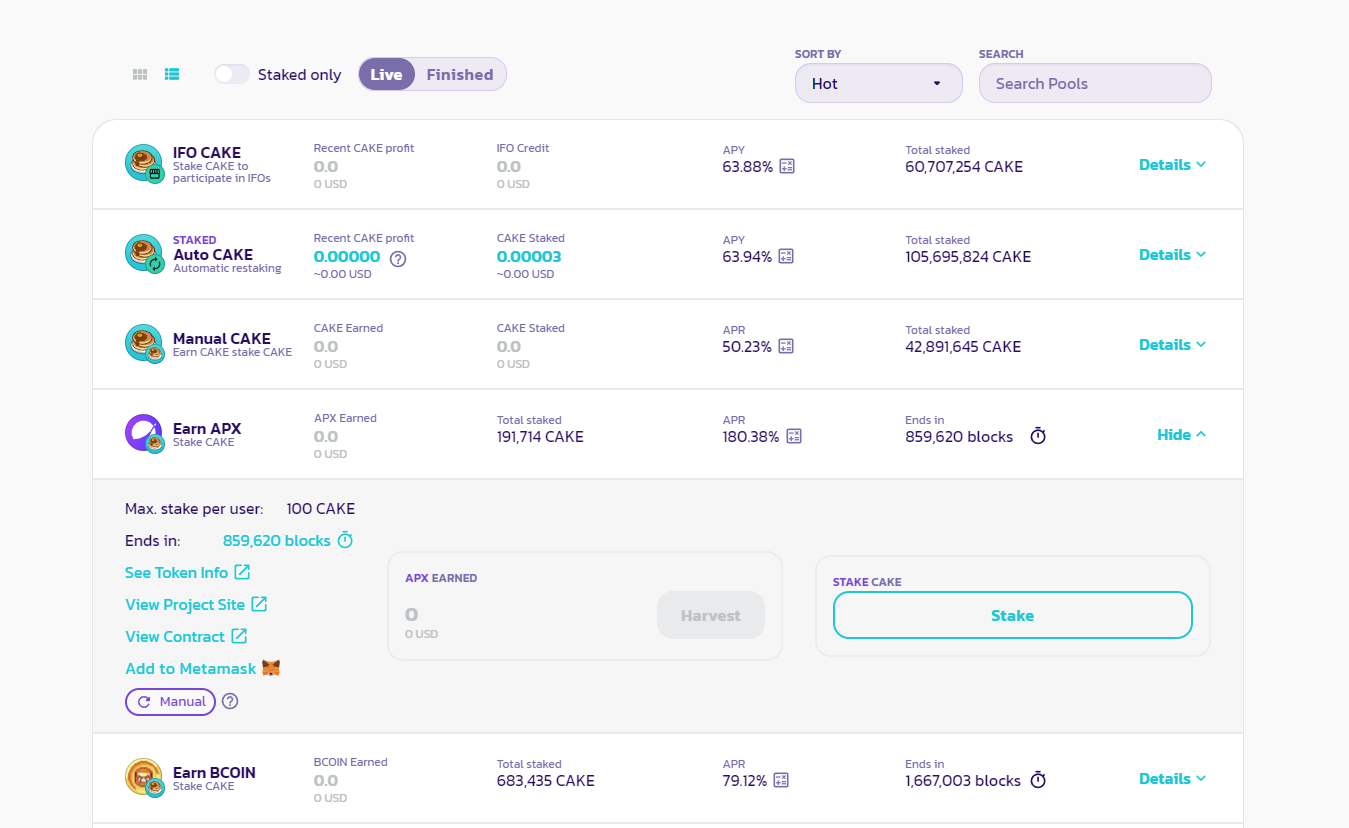This screenshot has height=828, width=1349.
Task: Click the 0.00003 CAKE Staked amount
Action: click(529, 257)
